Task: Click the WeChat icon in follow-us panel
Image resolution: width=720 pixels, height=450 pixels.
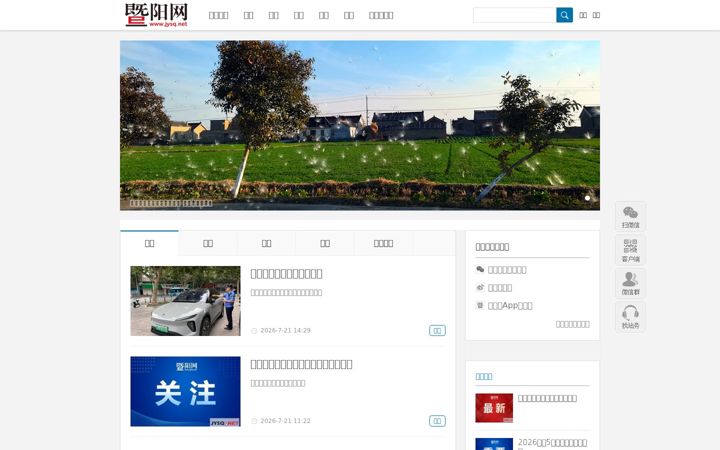Action: click(x=480, y=270)
